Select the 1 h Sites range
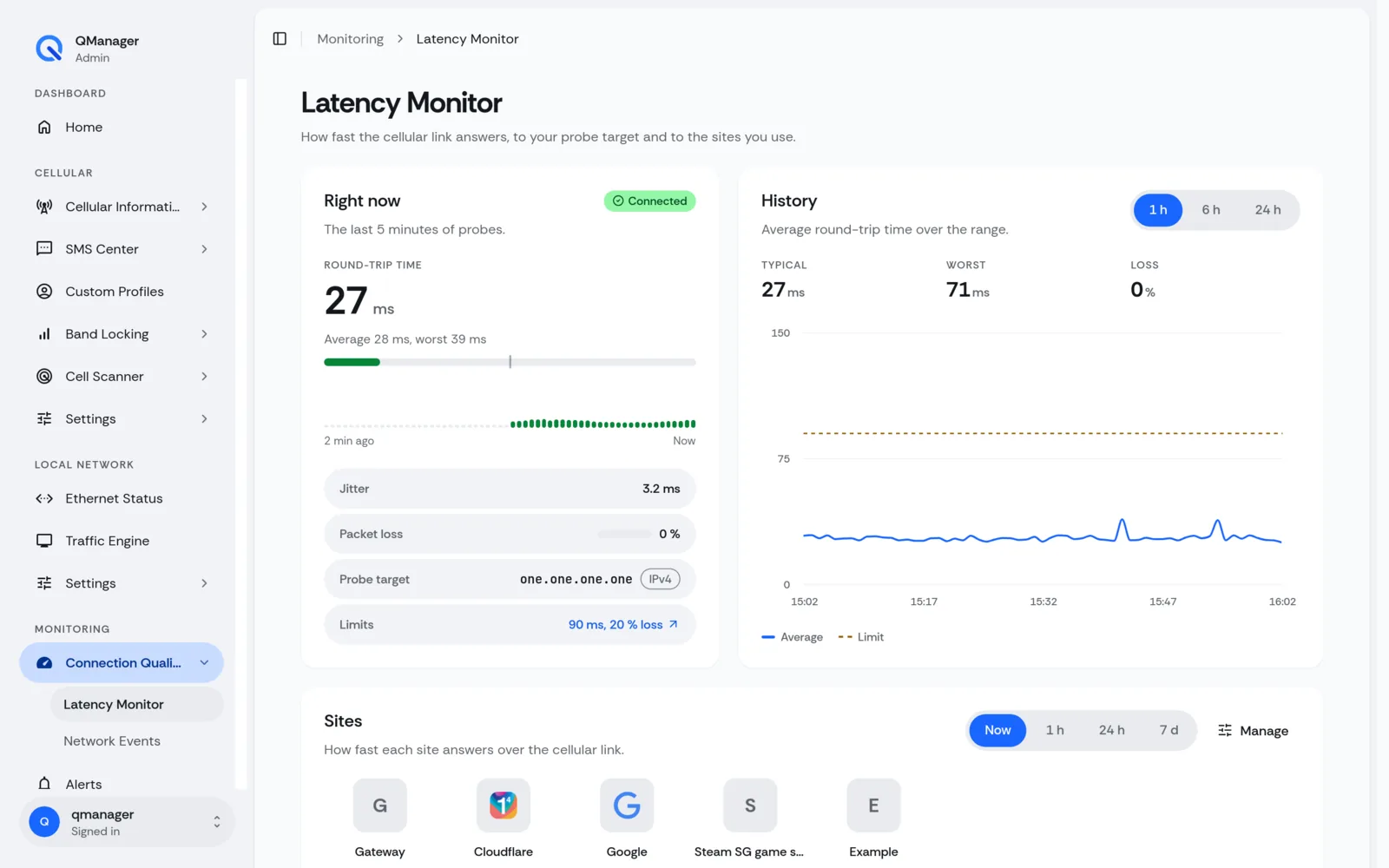1389x868 pixels. (x=1055, y=731)
